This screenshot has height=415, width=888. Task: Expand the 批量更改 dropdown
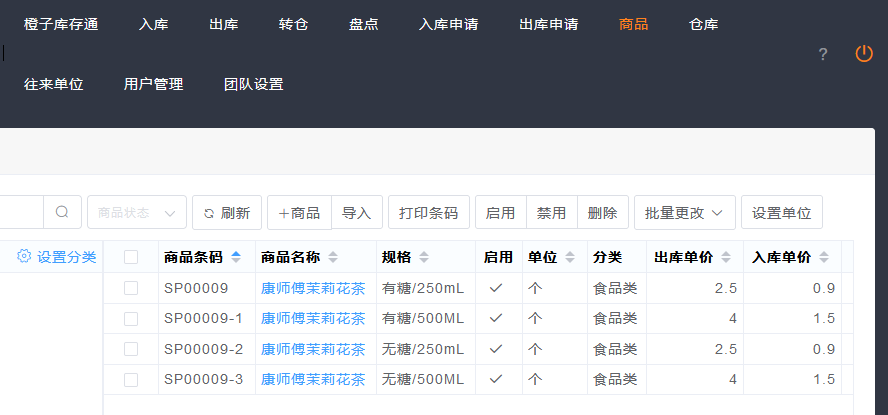coord(685,212)
